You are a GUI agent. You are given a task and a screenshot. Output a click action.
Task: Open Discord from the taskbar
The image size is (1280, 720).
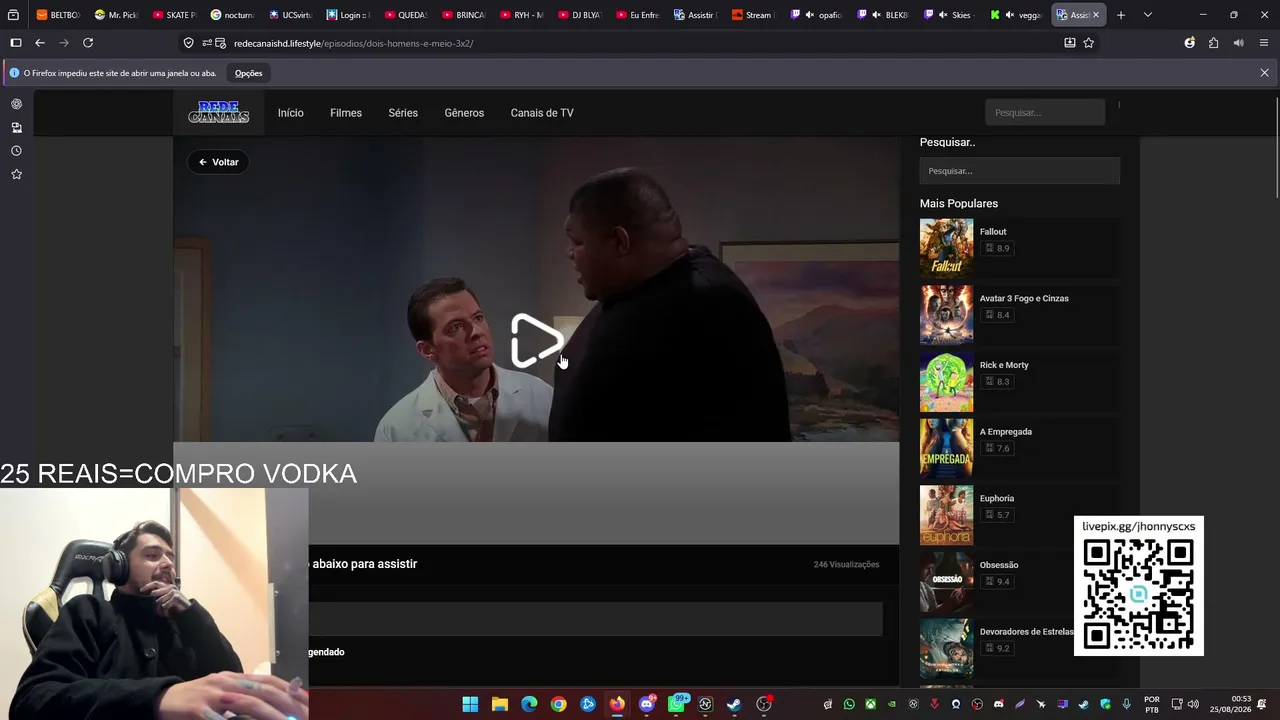pyautogui.click(x=646, y=704)
